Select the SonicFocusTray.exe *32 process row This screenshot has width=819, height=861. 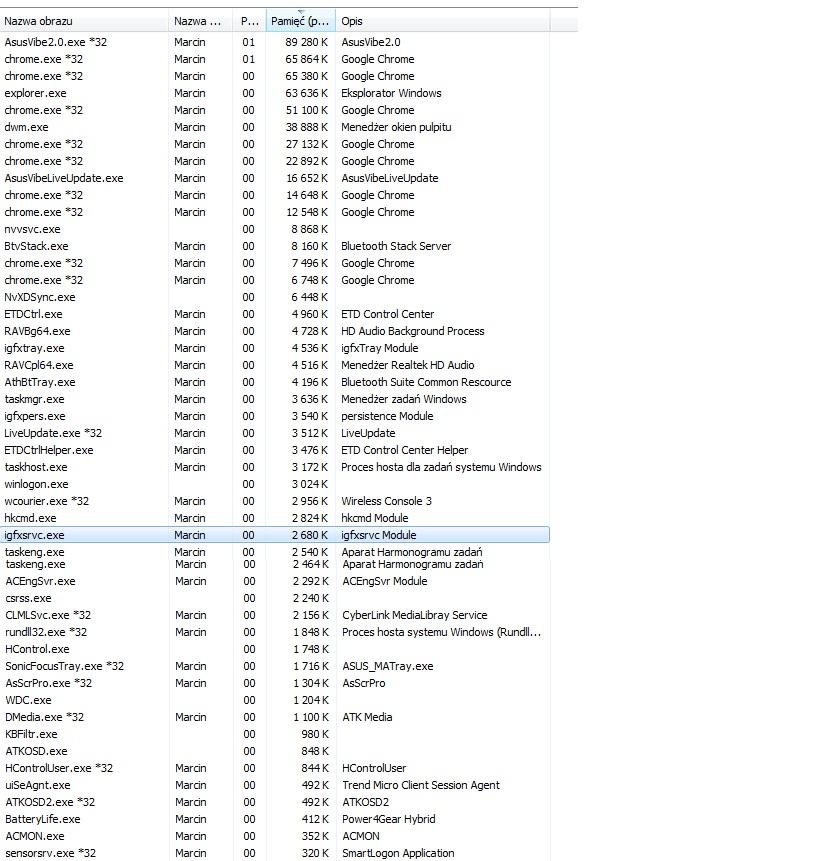274,667
